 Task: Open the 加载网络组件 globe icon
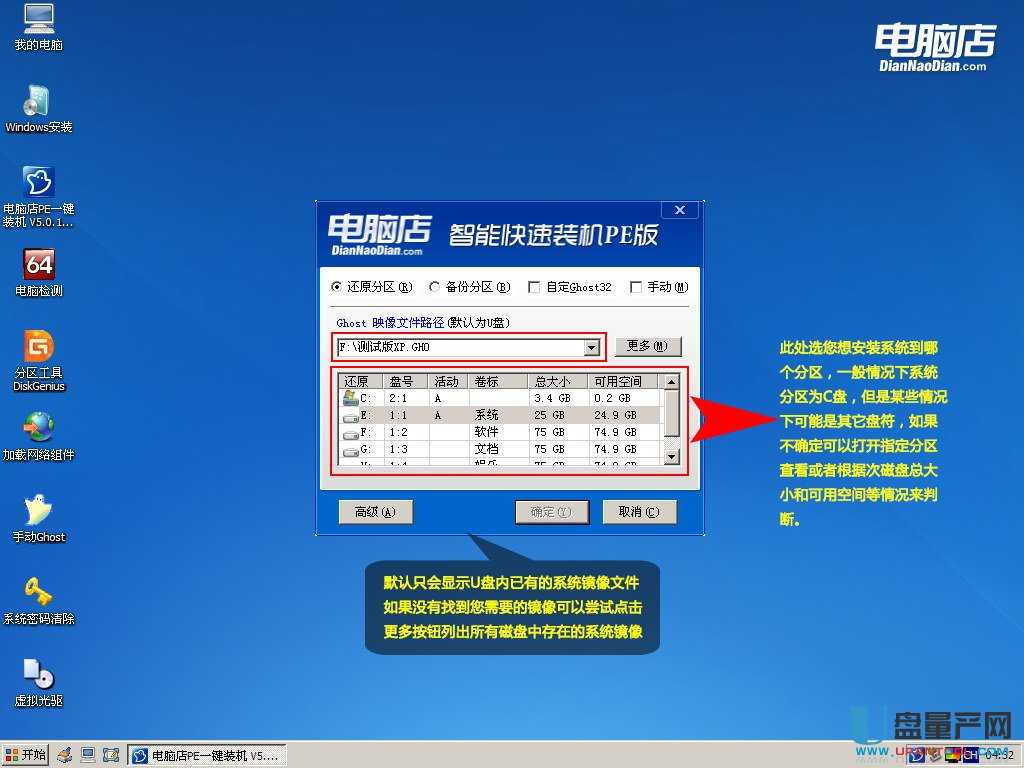pos(39,436)
